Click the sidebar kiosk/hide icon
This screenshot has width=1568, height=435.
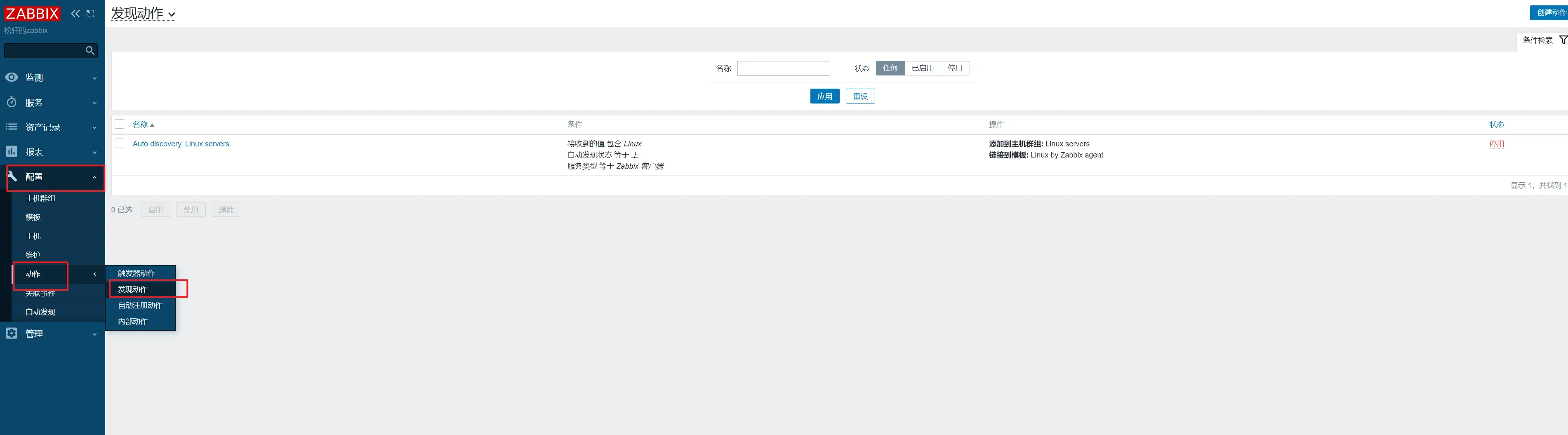pos(91,13)
